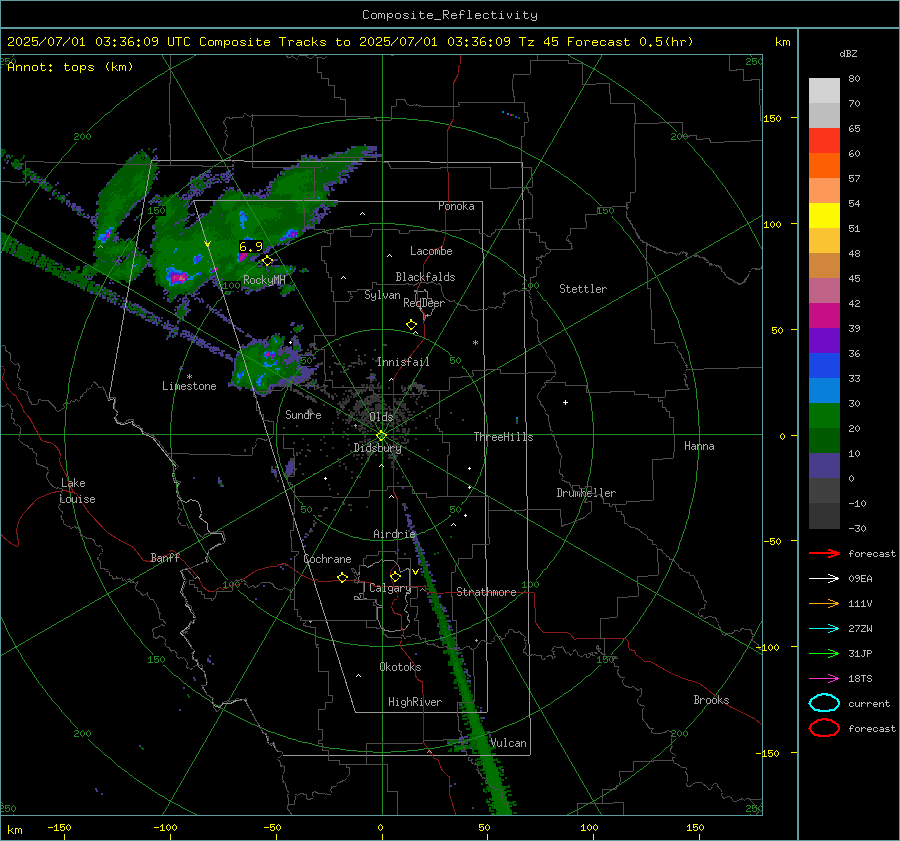The image size is (900, 841).
Task: Click the Stettler label
Action: point(583,289)
